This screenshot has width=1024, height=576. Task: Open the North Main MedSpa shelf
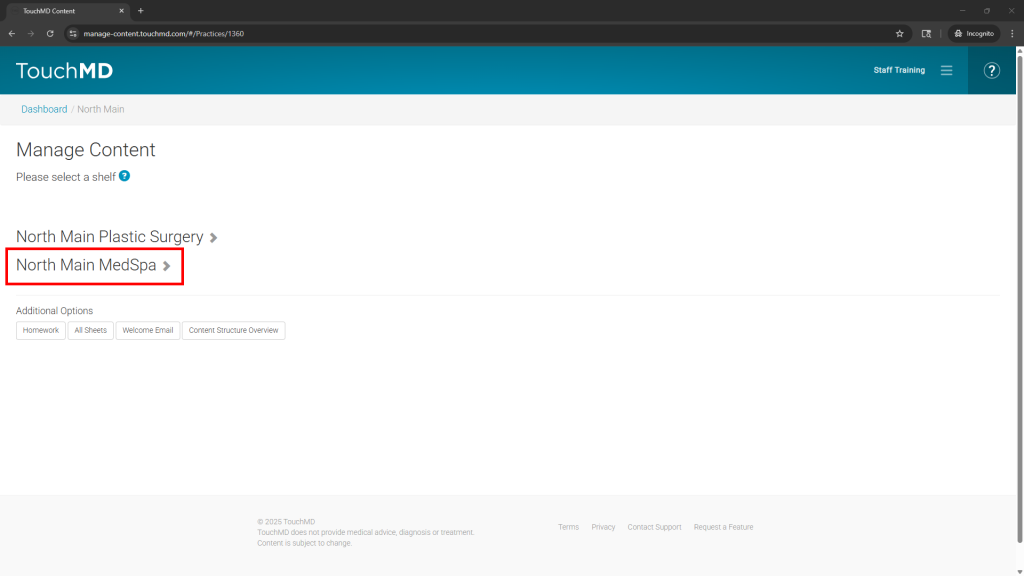(x=86, y=264)
